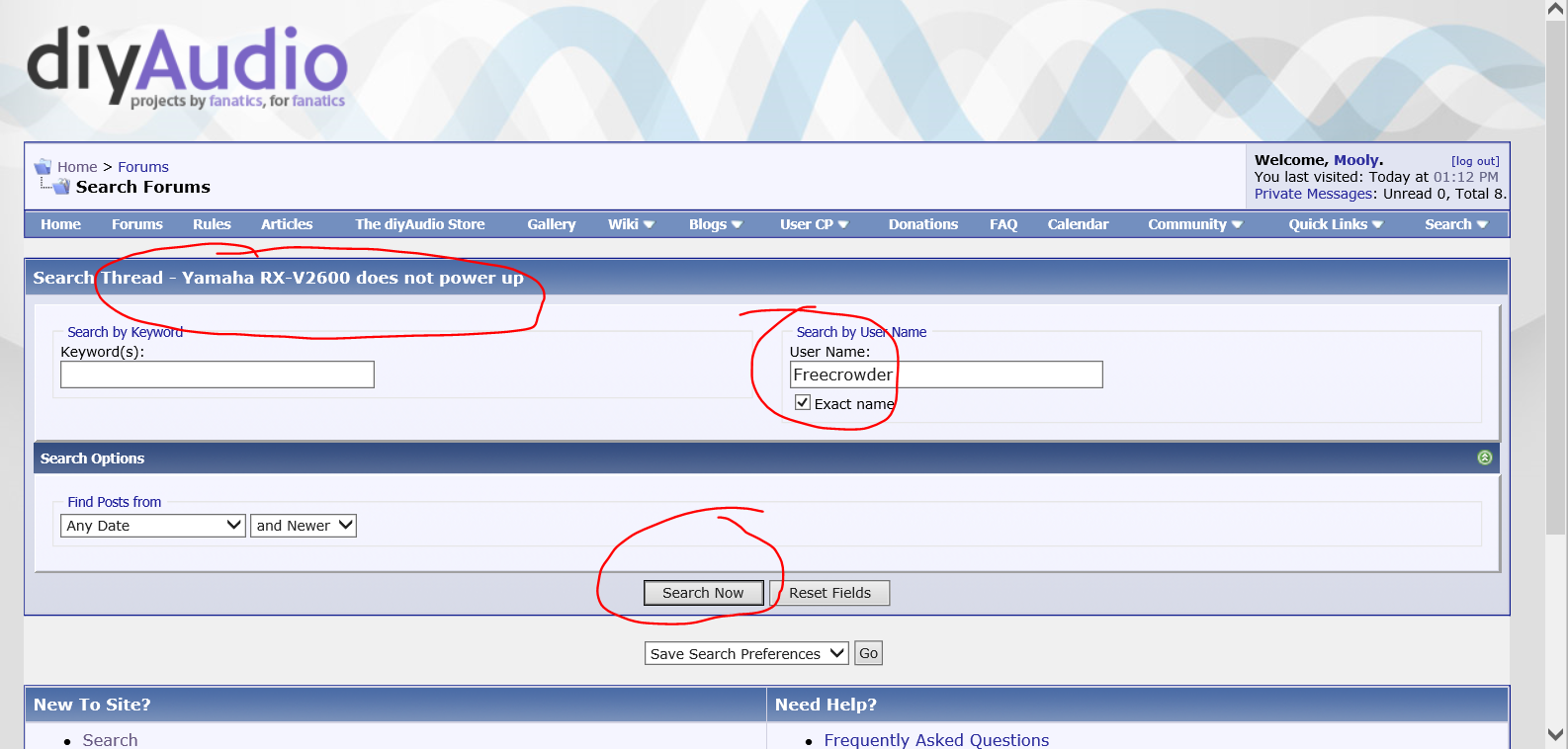This screenshot has height=749, width=1568.
Task: Click the Forums breadcrumb link
Action: (x=143, y=167)
